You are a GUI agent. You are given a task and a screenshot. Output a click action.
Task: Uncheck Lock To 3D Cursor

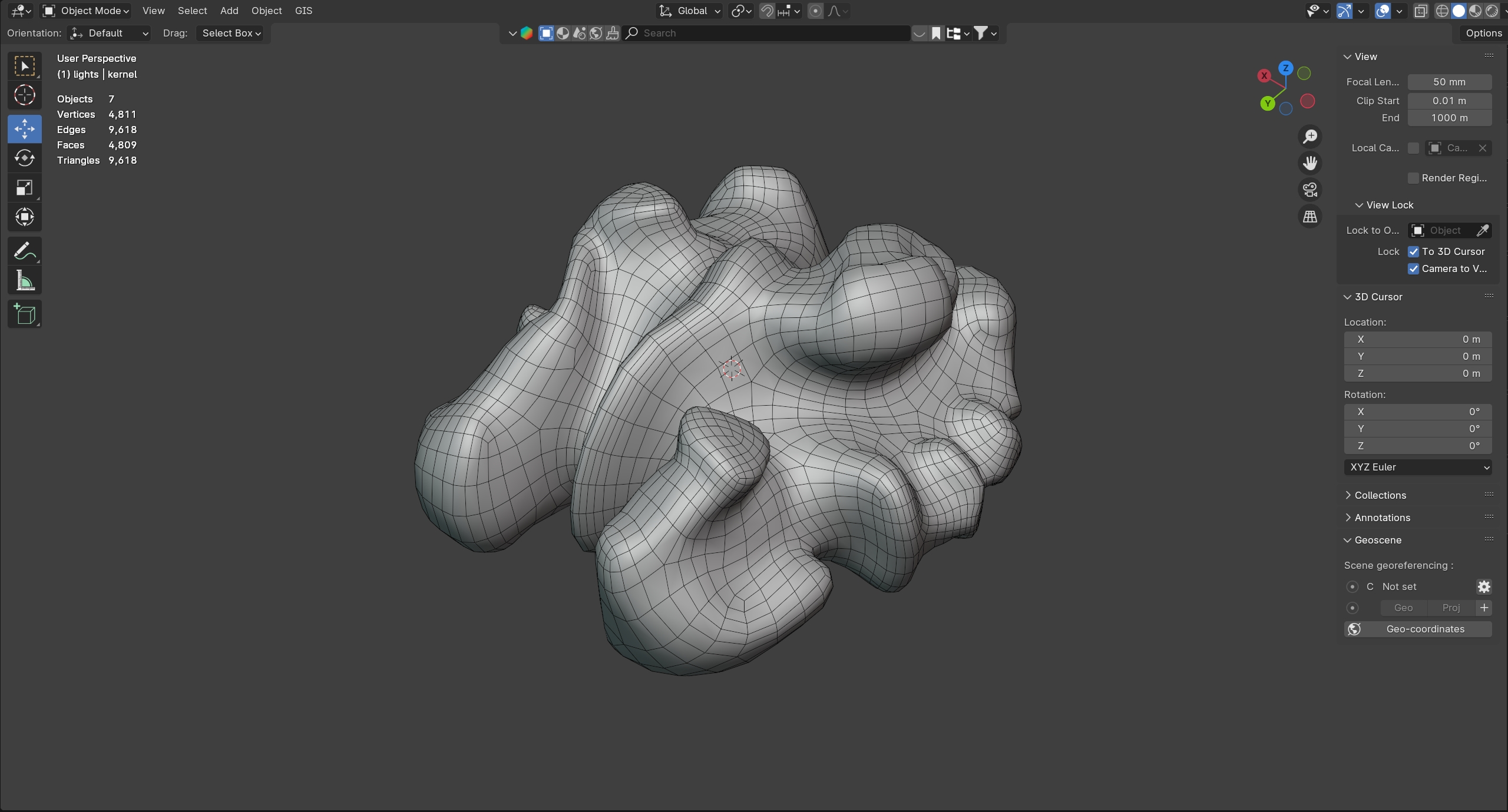pyautogui.click(x=1413, y=251)
